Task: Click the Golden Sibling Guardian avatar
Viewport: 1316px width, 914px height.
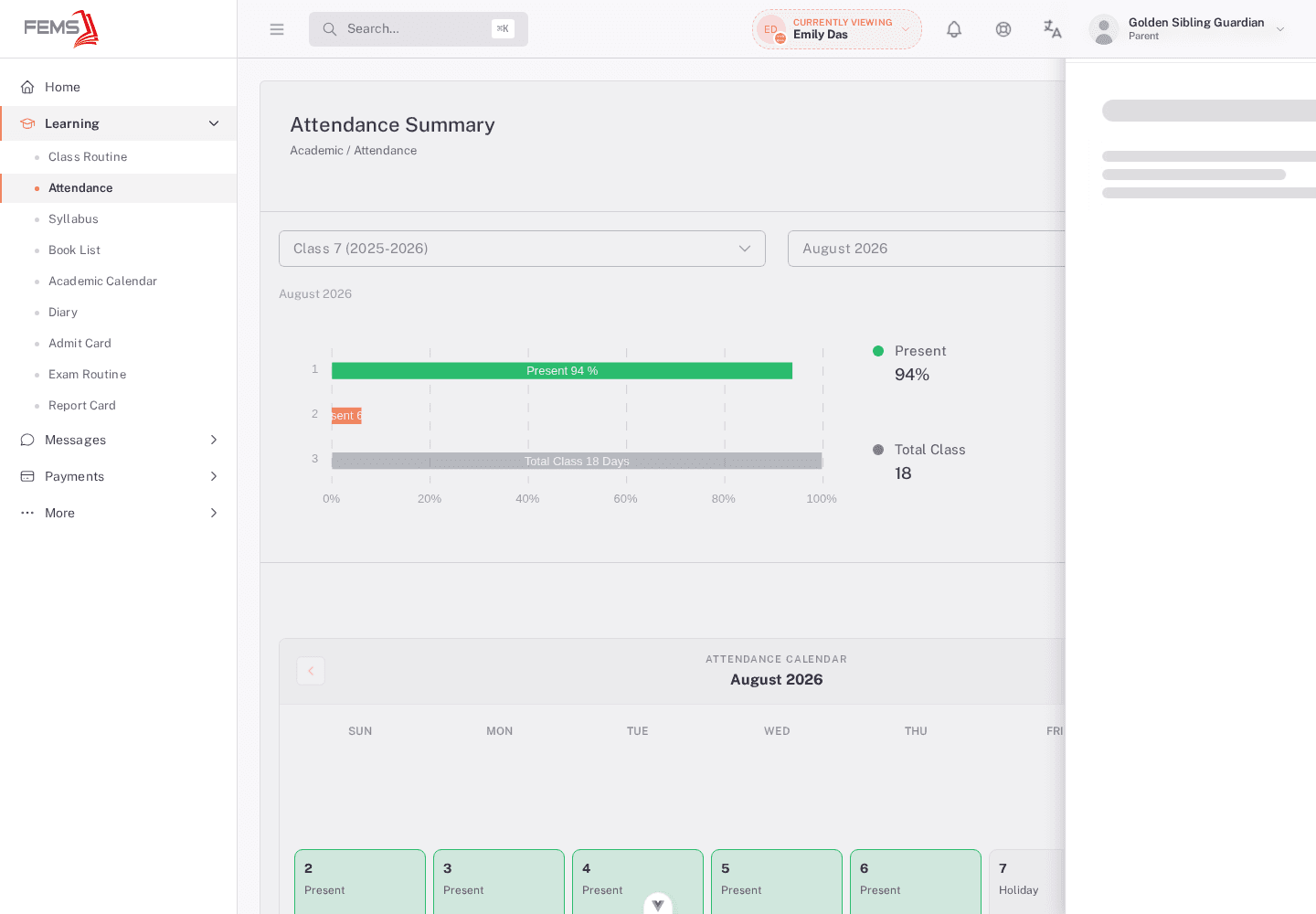Action: 1104,29
